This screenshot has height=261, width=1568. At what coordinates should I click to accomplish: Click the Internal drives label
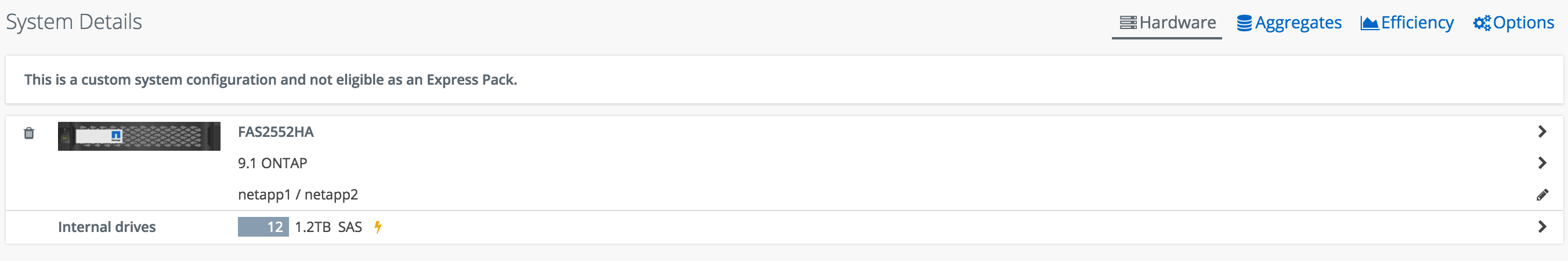(107, 227)
